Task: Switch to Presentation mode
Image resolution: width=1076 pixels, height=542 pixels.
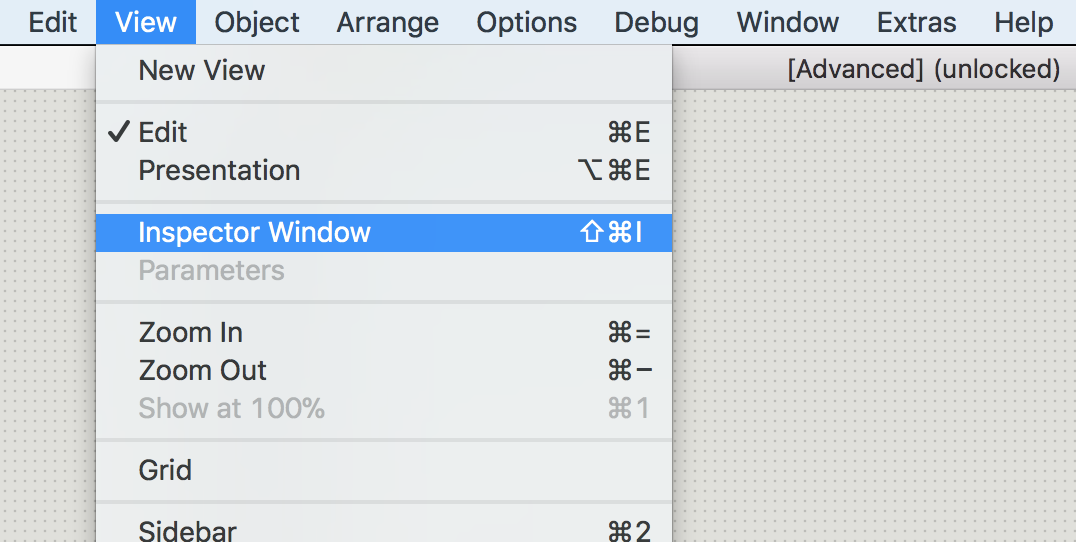Action: pos(384,170)
